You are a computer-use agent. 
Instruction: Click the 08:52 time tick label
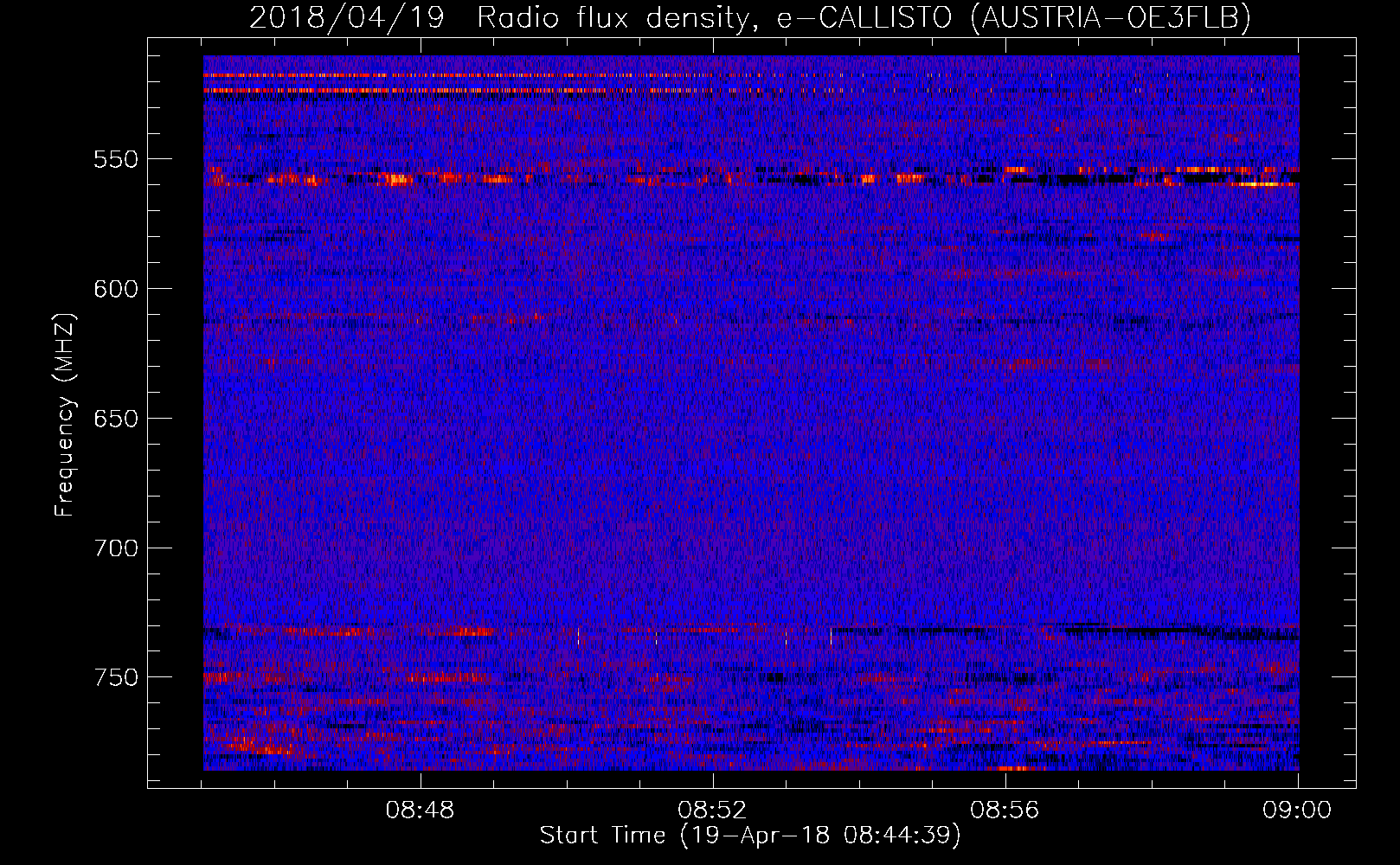(x=712, y=811)
